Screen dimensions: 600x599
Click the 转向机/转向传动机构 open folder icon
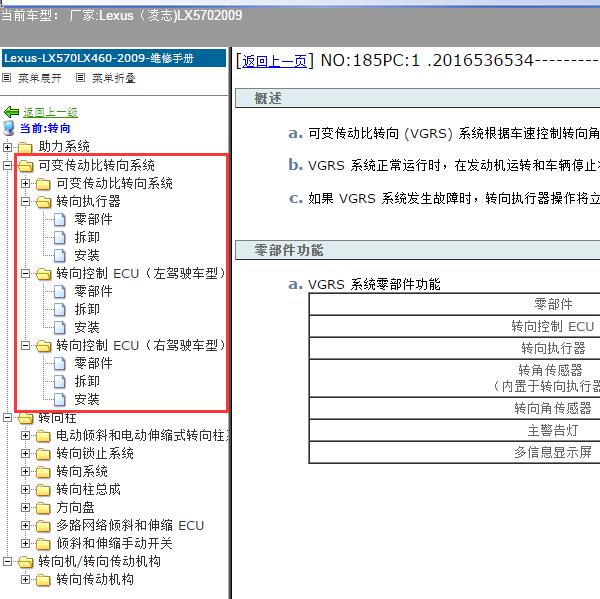coord(25,562)
